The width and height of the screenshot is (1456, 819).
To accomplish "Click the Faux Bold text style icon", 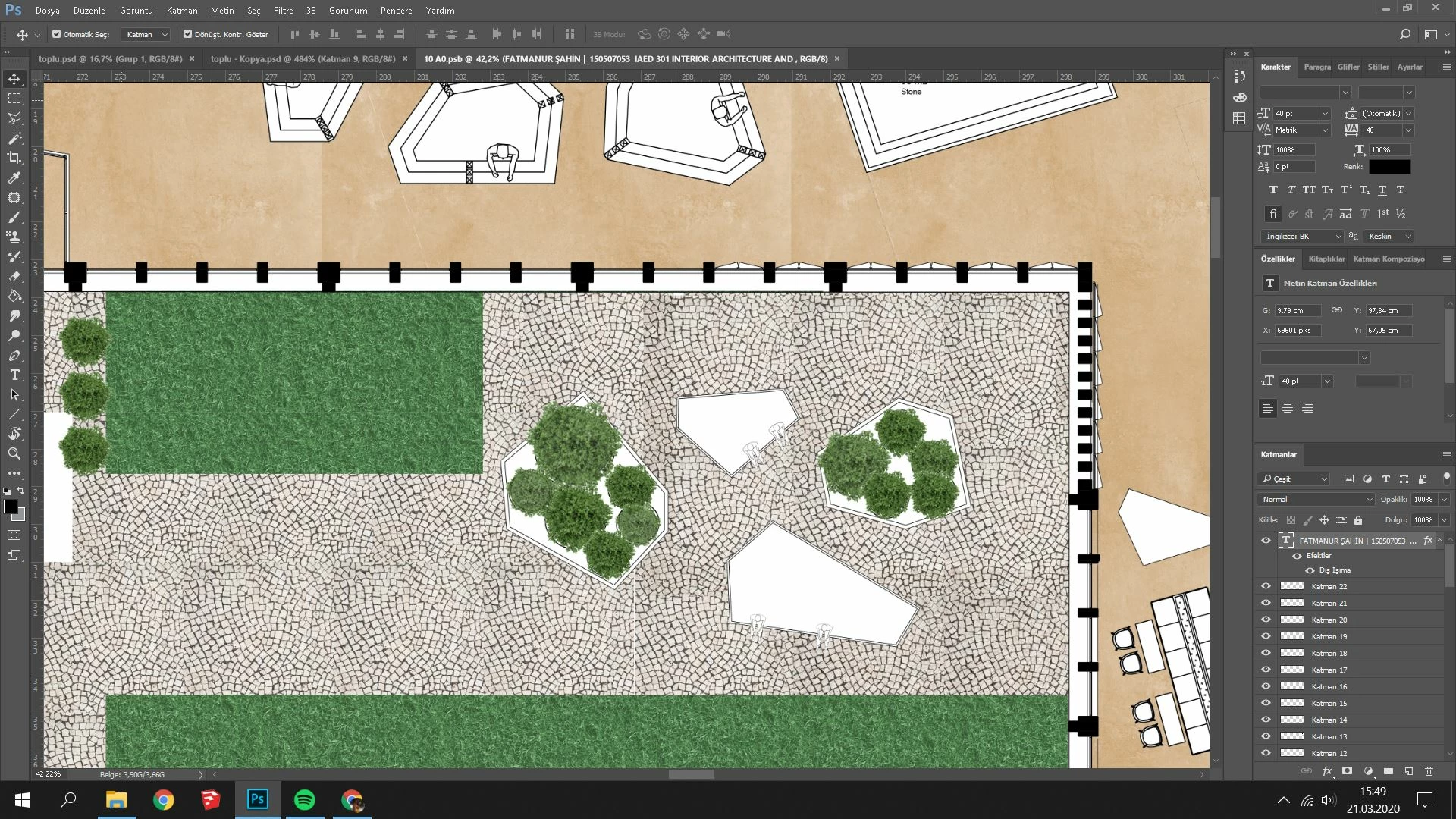I will (x=1272, y=190).
